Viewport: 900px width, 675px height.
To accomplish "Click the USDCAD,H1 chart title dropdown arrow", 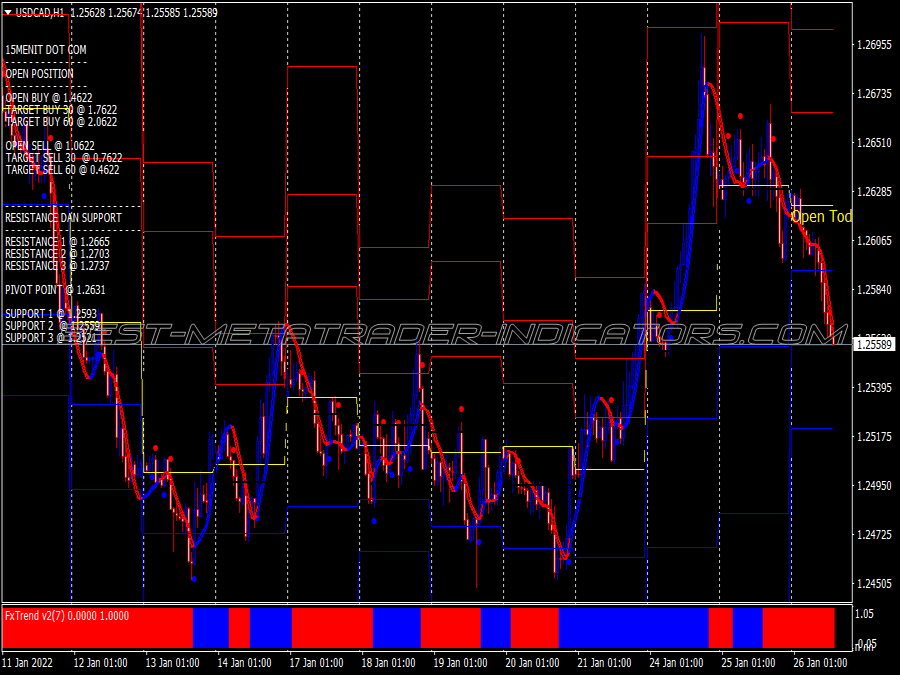I will [7, 13].
